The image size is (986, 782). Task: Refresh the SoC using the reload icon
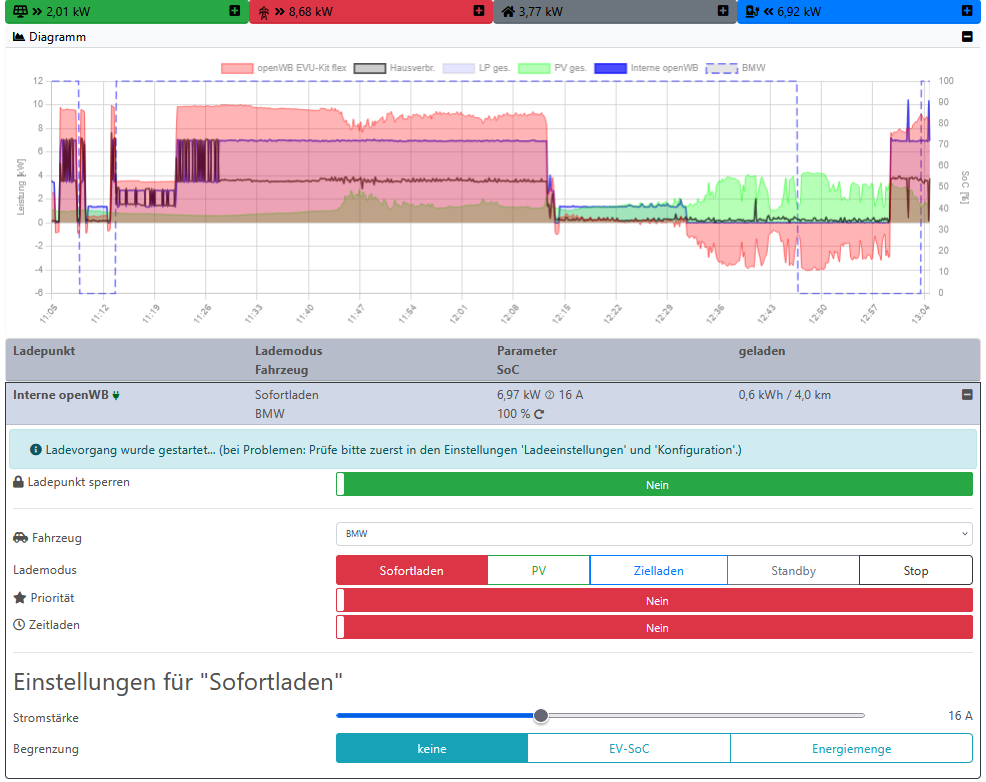[539, 414]
